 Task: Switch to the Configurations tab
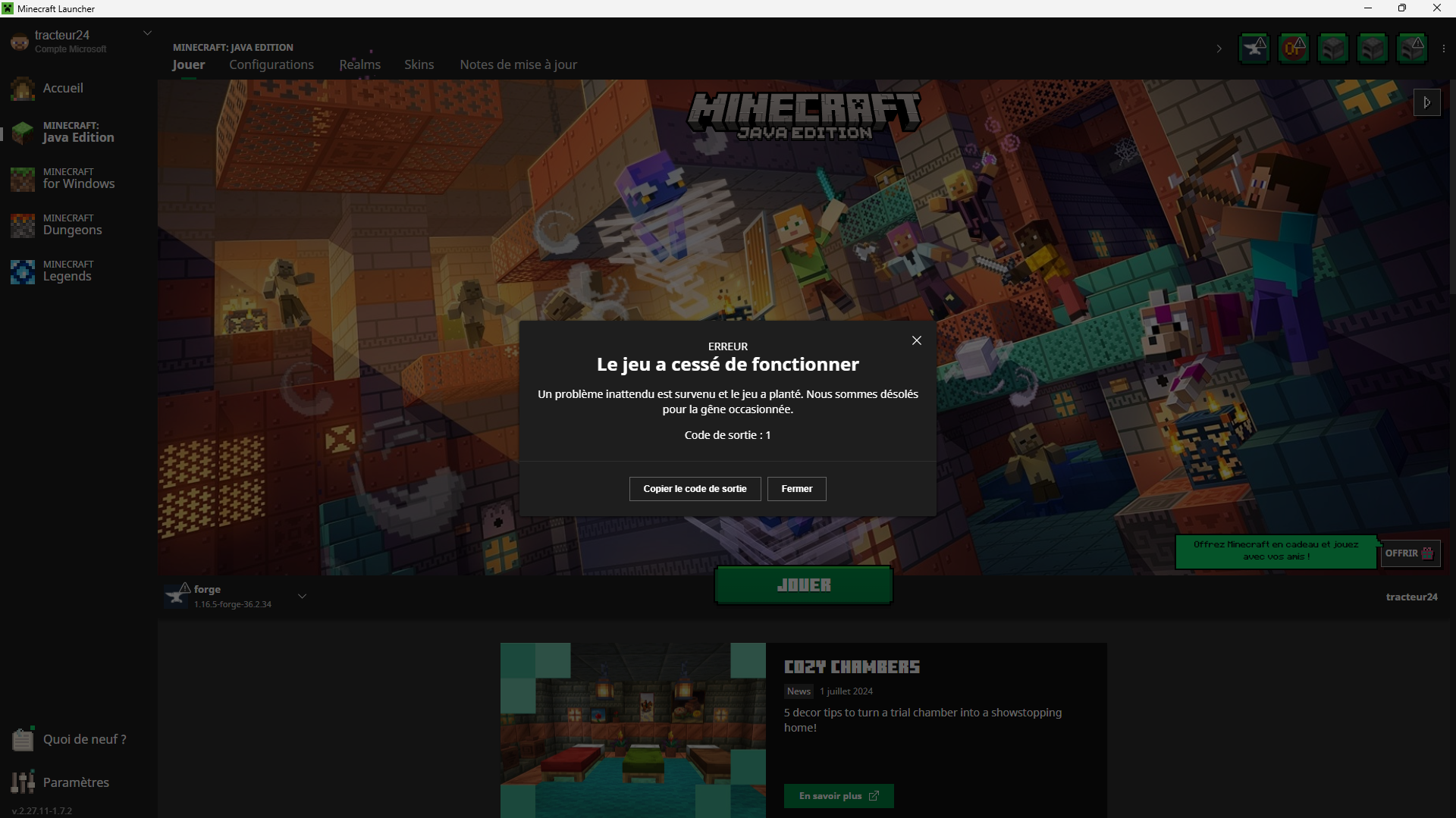point(271,64)
